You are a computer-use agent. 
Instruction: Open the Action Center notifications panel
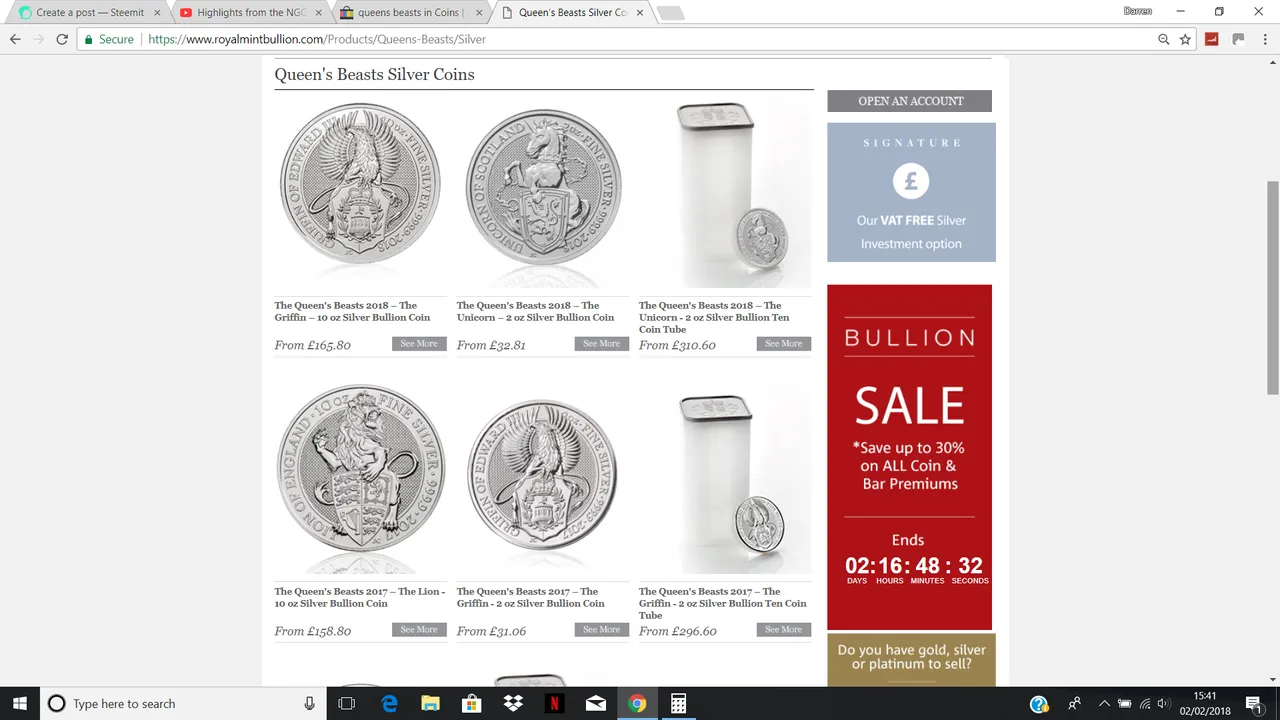(x=1254, y=703)
